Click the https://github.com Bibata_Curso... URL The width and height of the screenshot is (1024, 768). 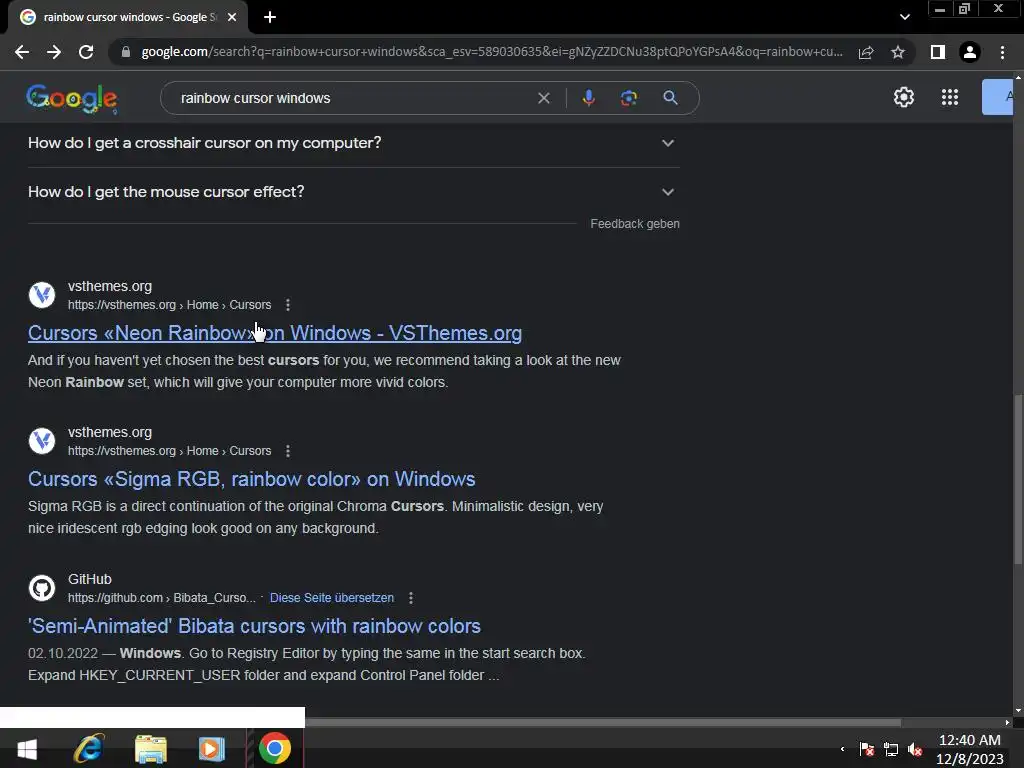point(162,598)
